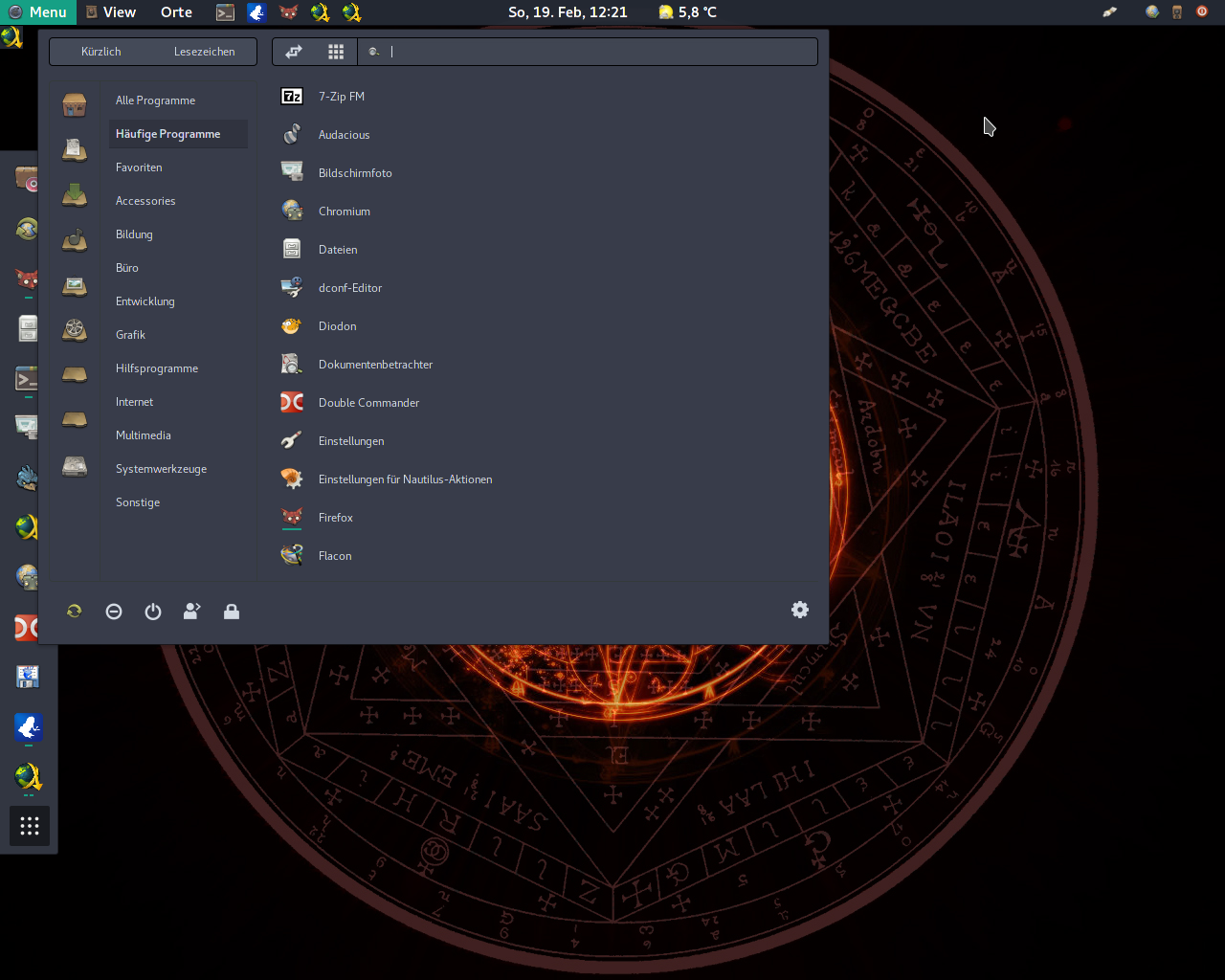The image size is (1225, 980).
Task: Click the switch user icon
Action: click(192, 612)
